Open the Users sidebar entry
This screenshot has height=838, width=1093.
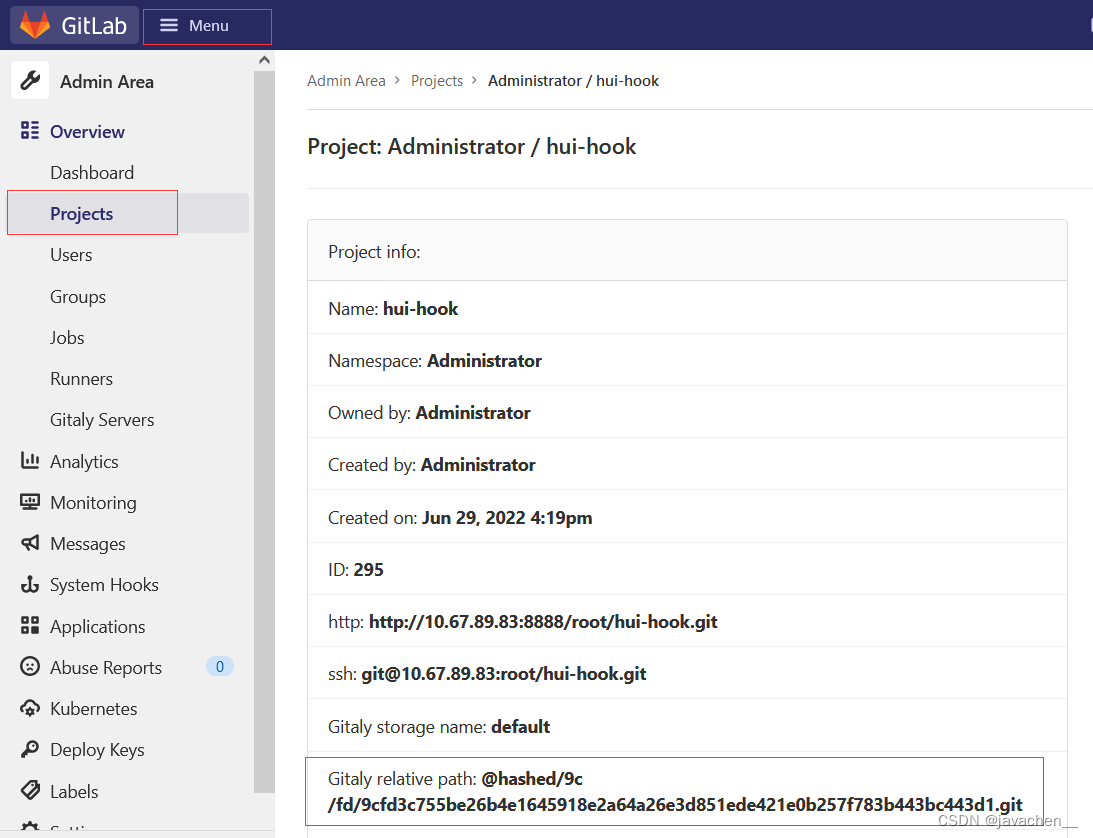coord(71,254)
